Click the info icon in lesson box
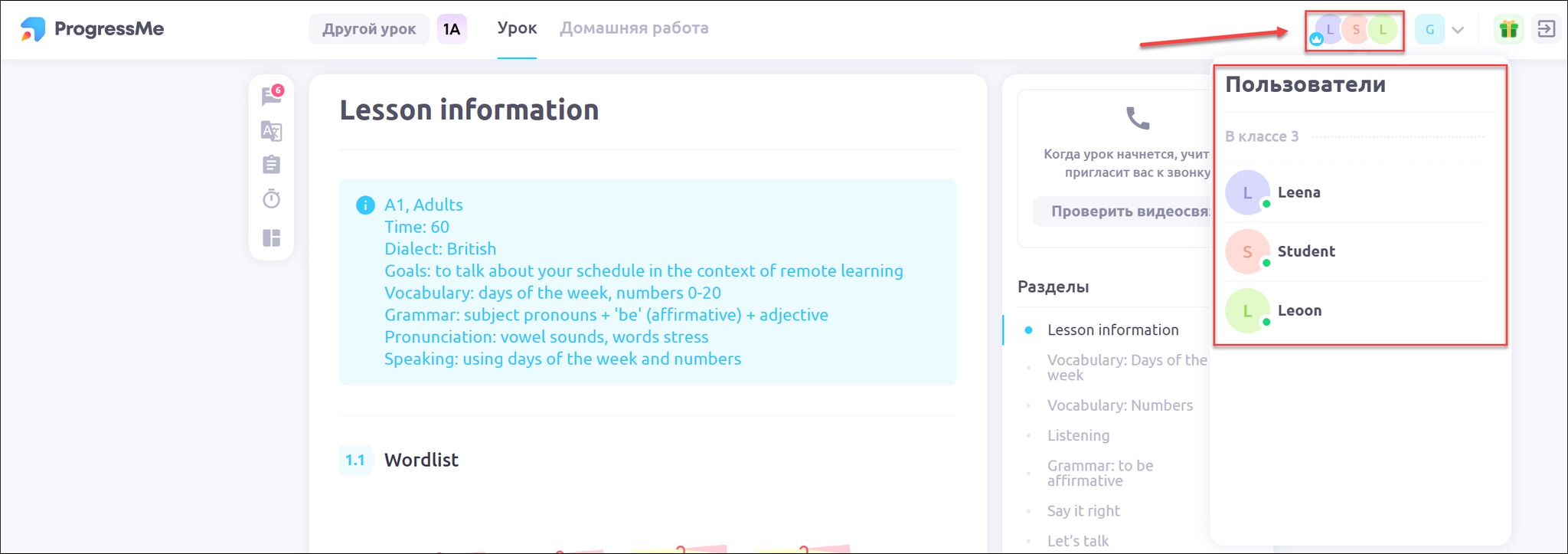 365,205
